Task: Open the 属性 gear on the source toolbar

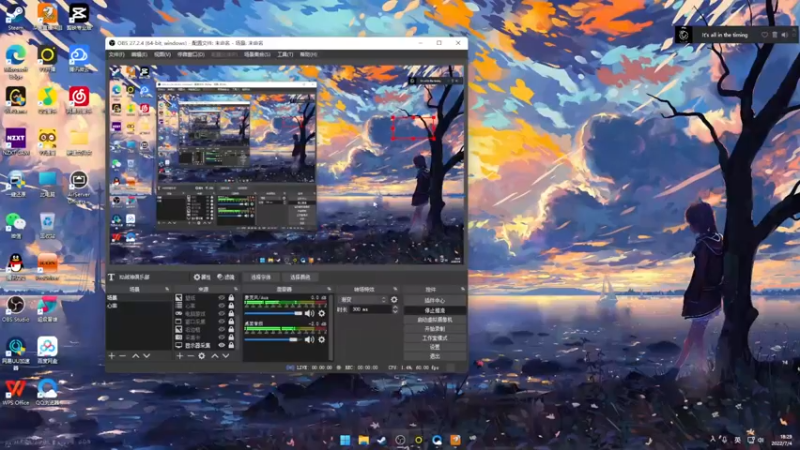Action: 202,277
